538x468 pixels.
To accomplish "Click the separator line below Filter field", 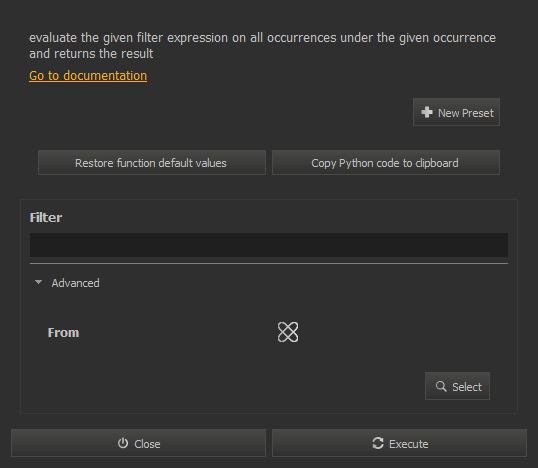I will (269, 264).
